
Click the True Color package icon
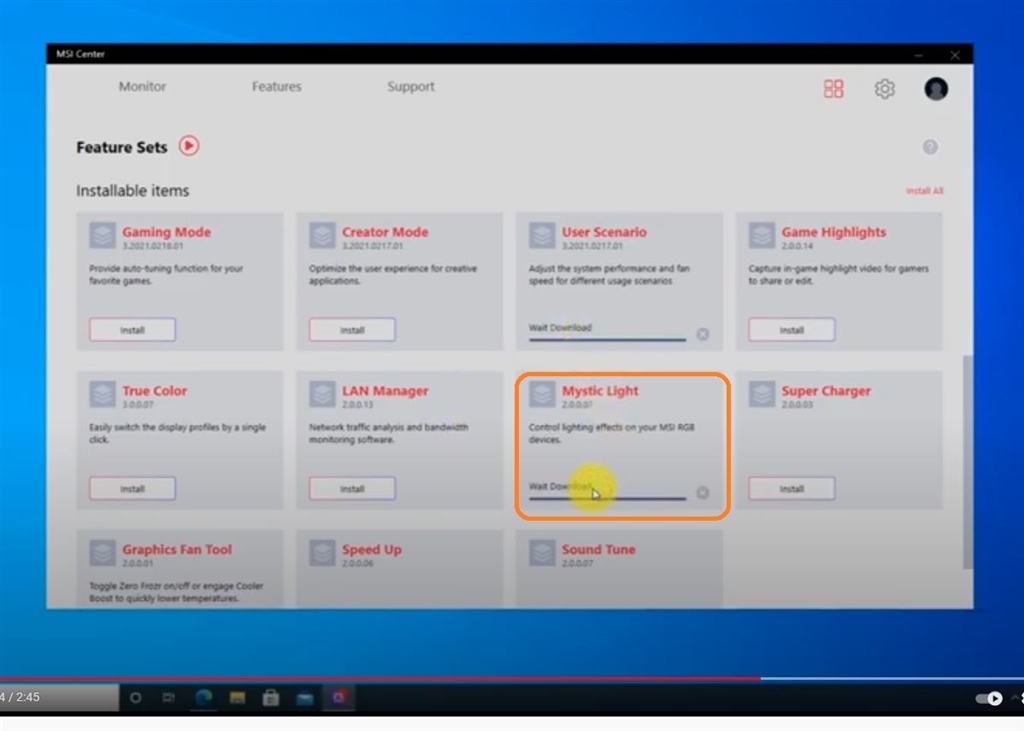coord(103,394)
